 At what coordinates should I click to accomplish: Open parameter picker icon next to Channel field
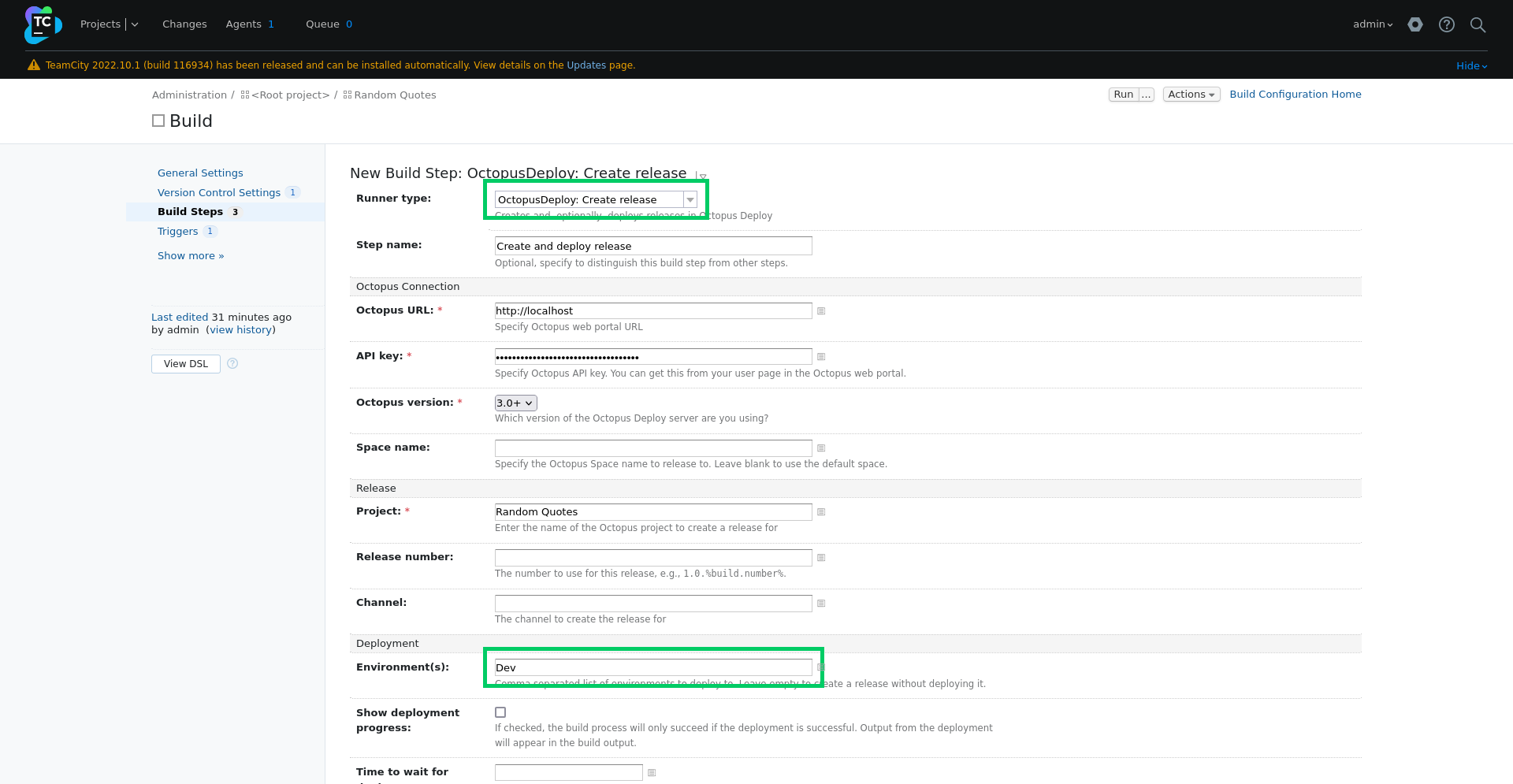coord(821,604)
